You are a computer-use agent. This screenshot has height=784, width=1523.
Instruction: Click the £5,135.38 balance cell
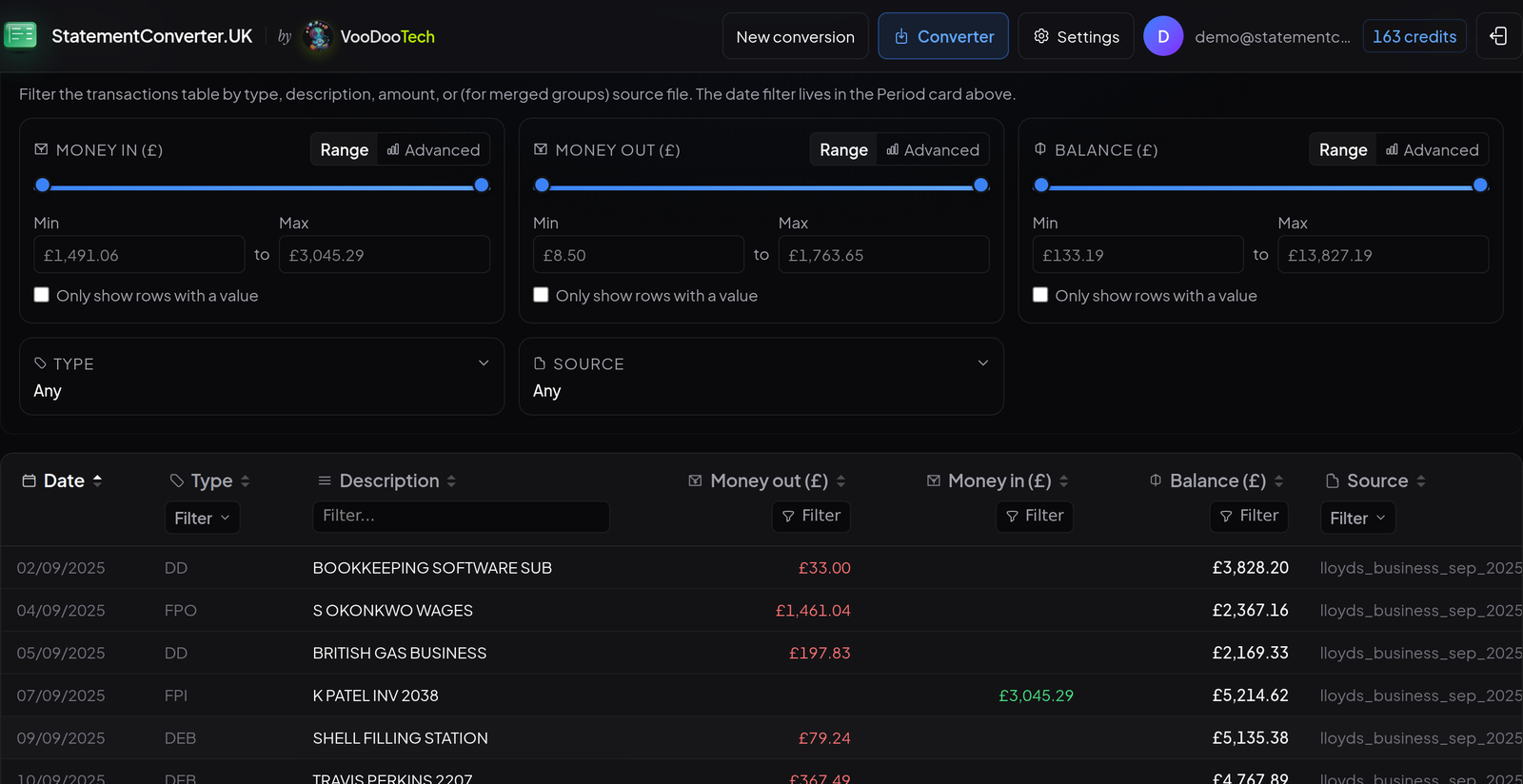pyautogui.click(x=1250, y=738)
